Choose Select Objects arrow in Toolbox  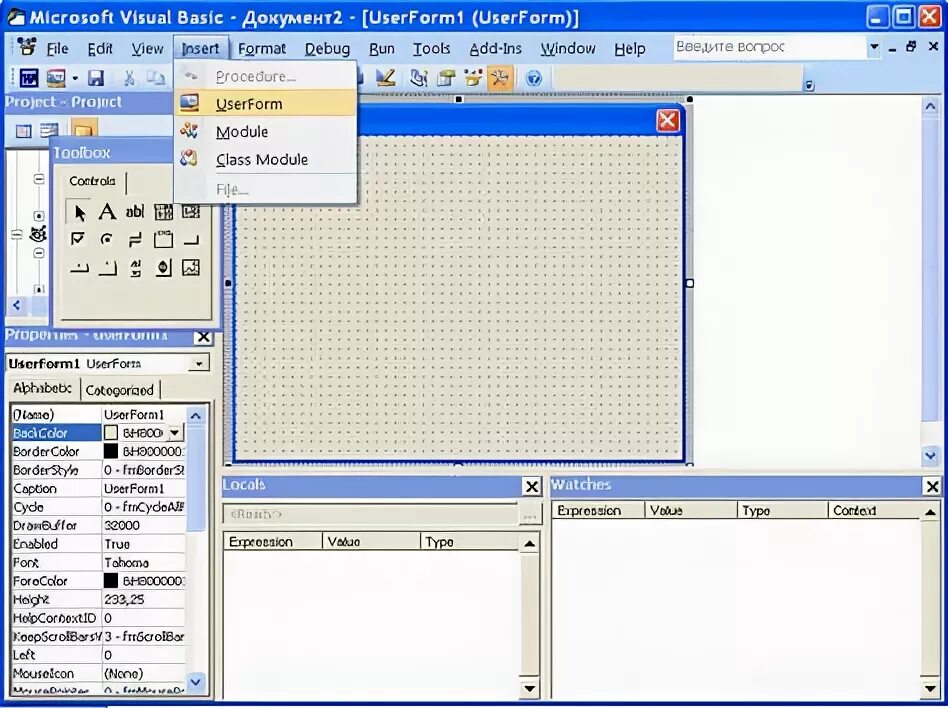pyautogui.click(x=79, y=212)
